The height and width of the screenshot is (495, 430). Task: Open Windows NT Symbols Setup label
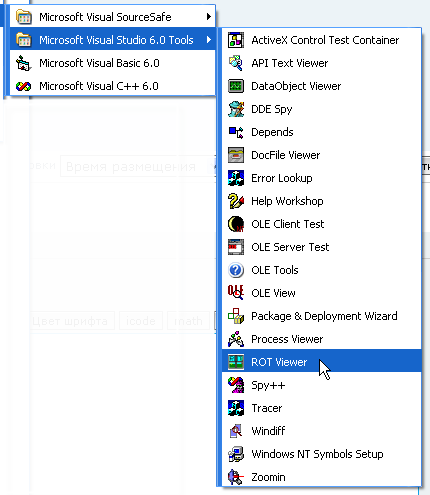(x=317, y=454)
